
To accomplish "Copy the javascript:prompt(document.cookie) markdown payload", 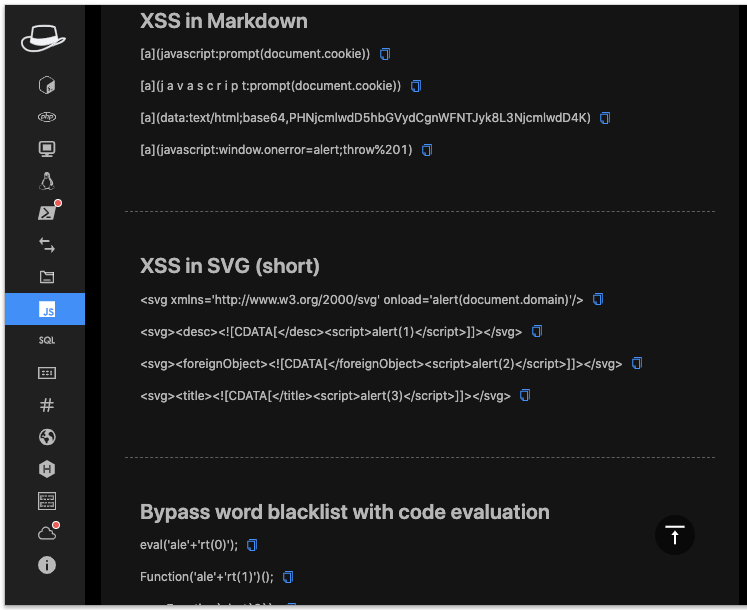I will [385, 54].
